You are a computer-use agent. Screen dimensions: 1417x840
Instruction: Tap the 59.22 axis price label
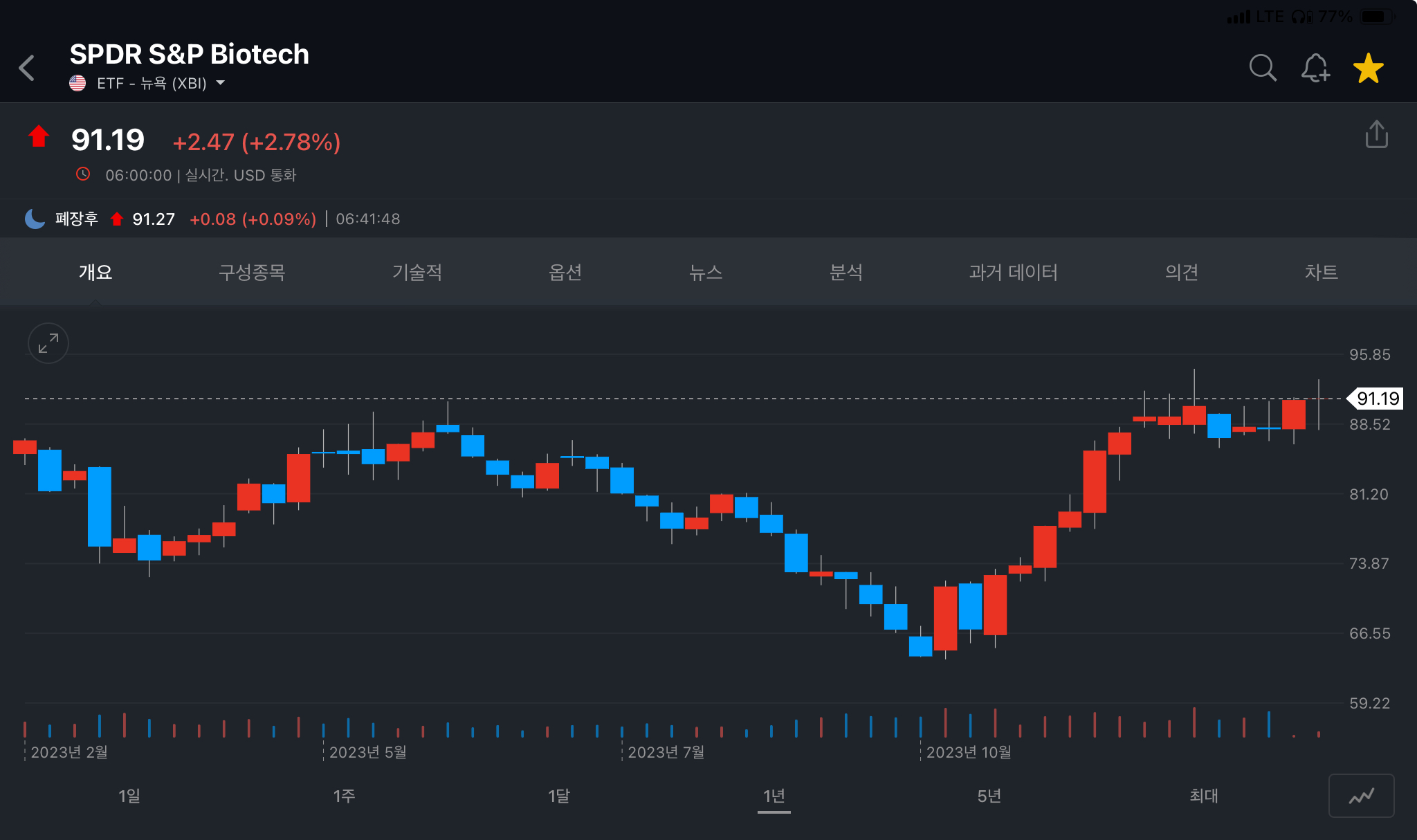(x=1370, y=703)
